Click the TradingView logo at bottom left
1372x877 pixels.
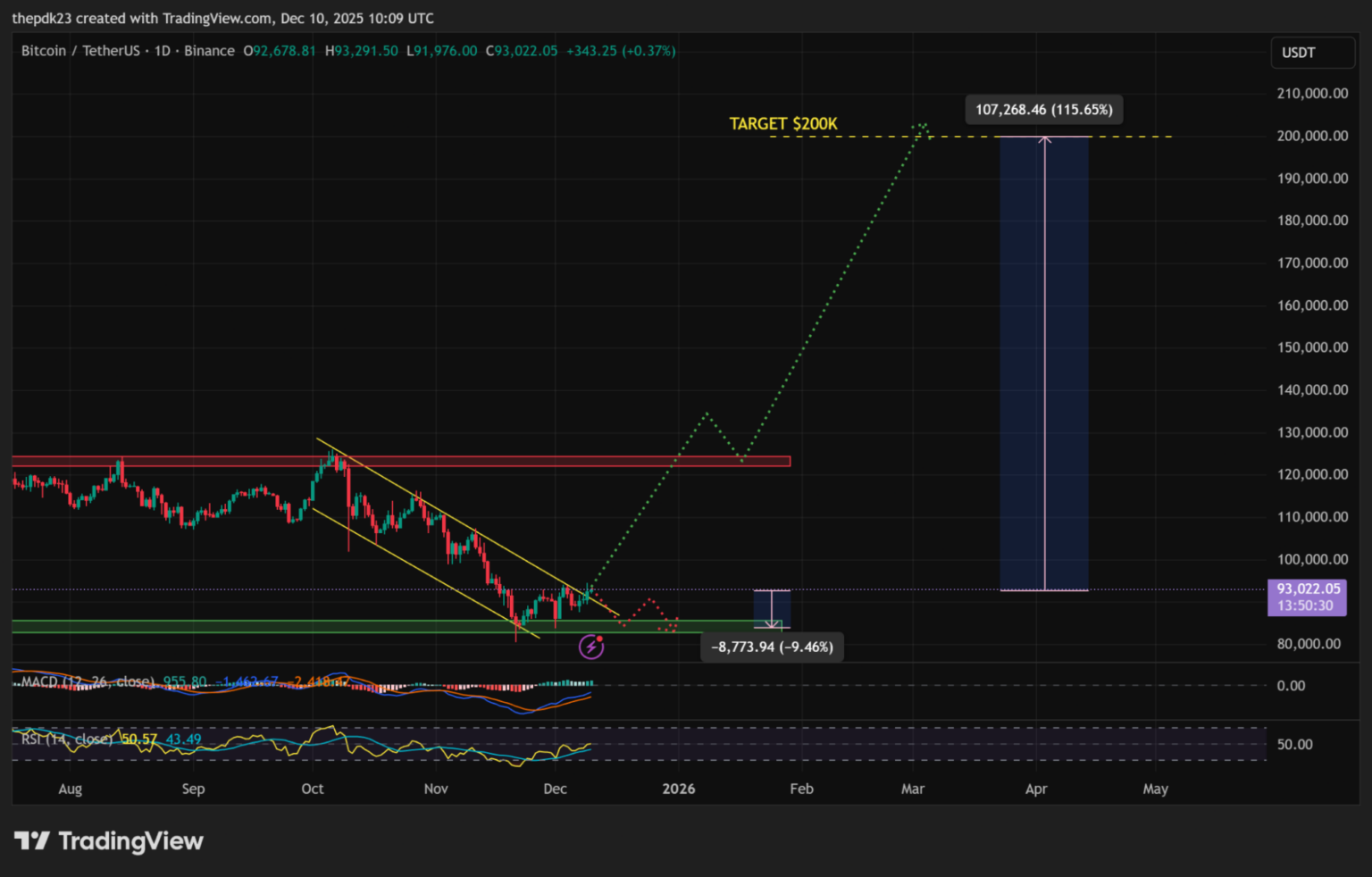[x=109, y=841]
